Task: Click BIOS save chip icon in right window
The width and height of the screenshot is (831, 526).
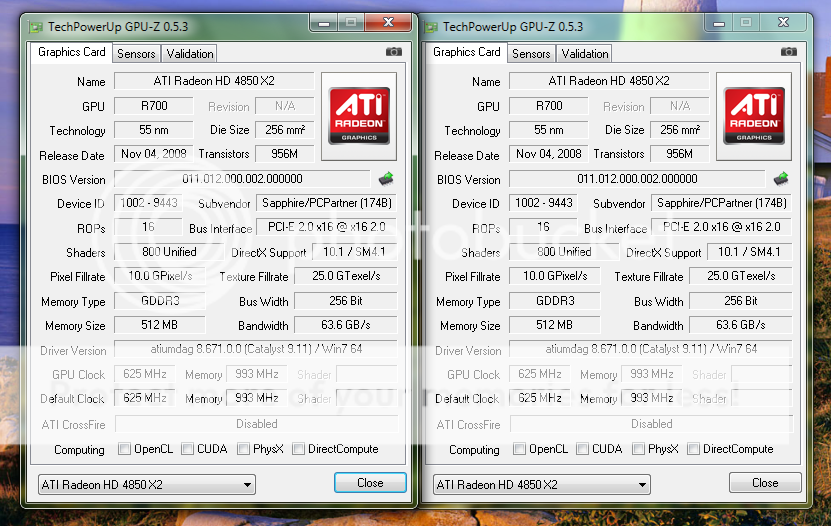Action: click(781, 179)
